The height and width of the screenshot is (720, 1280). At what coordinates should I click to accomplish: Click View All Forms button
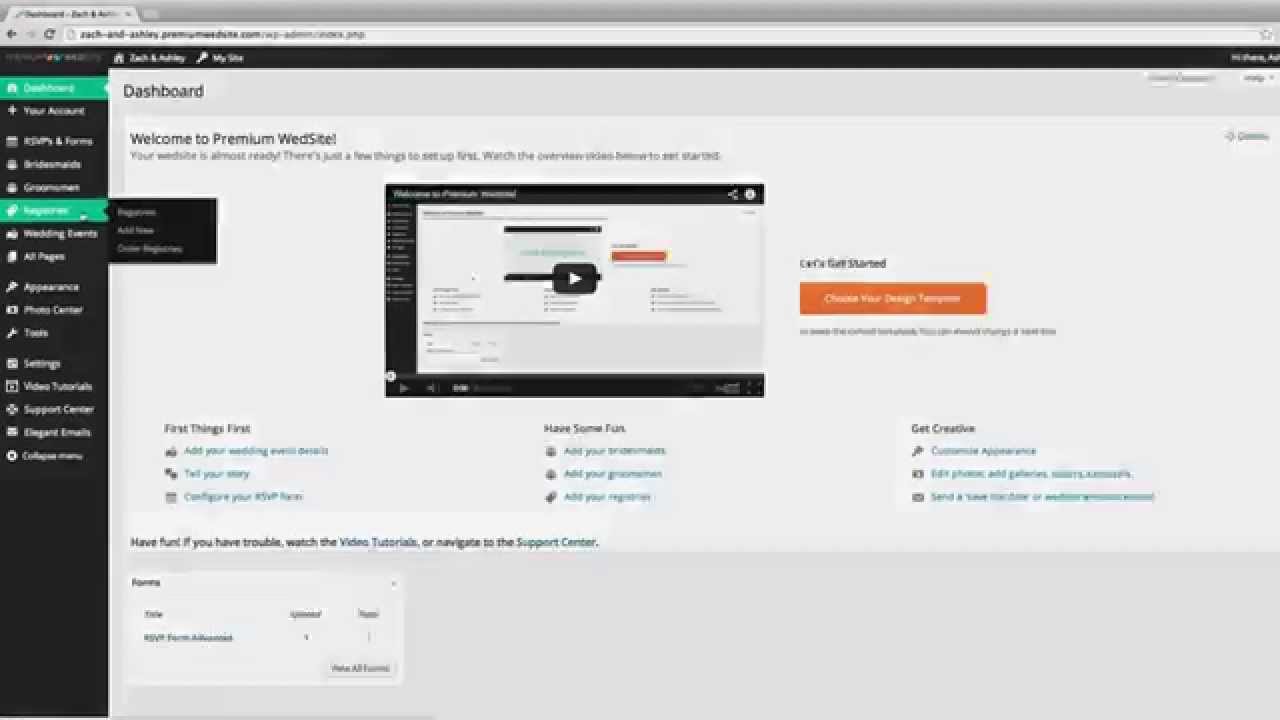coord(360,668)
